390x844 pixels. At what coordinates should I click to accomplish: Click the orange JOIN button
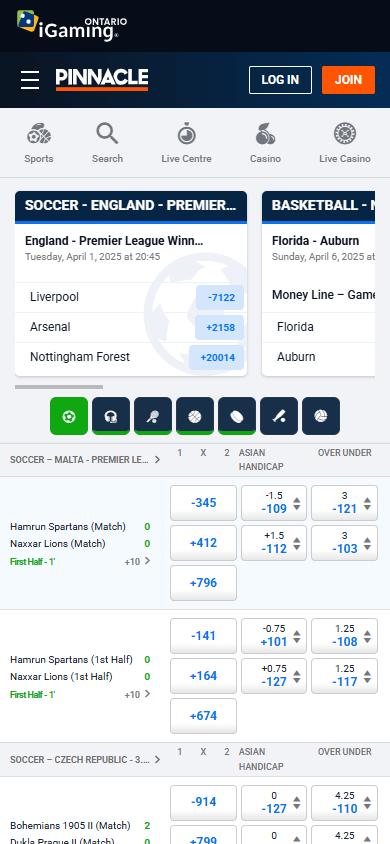tap(349, 80)
